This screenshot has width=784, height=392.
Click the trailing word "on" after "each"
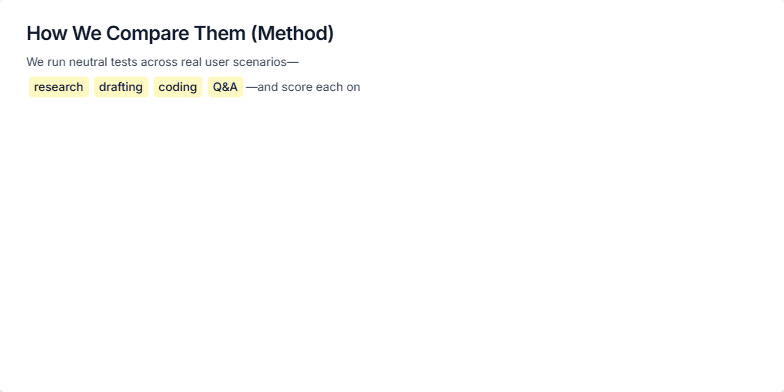tap(354, 87)
